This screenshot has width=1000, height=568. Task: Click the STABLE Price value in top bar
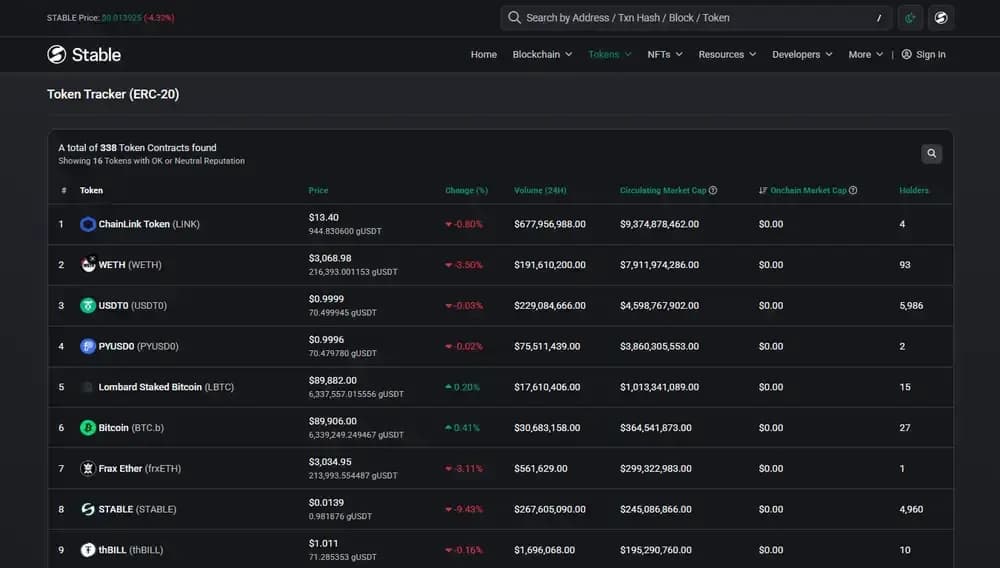click(x=121, y=18)
